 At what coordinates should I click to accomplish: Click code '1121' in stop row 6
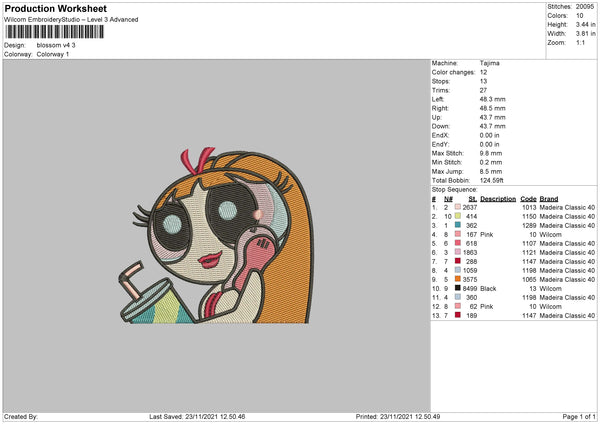click(529, 252)
